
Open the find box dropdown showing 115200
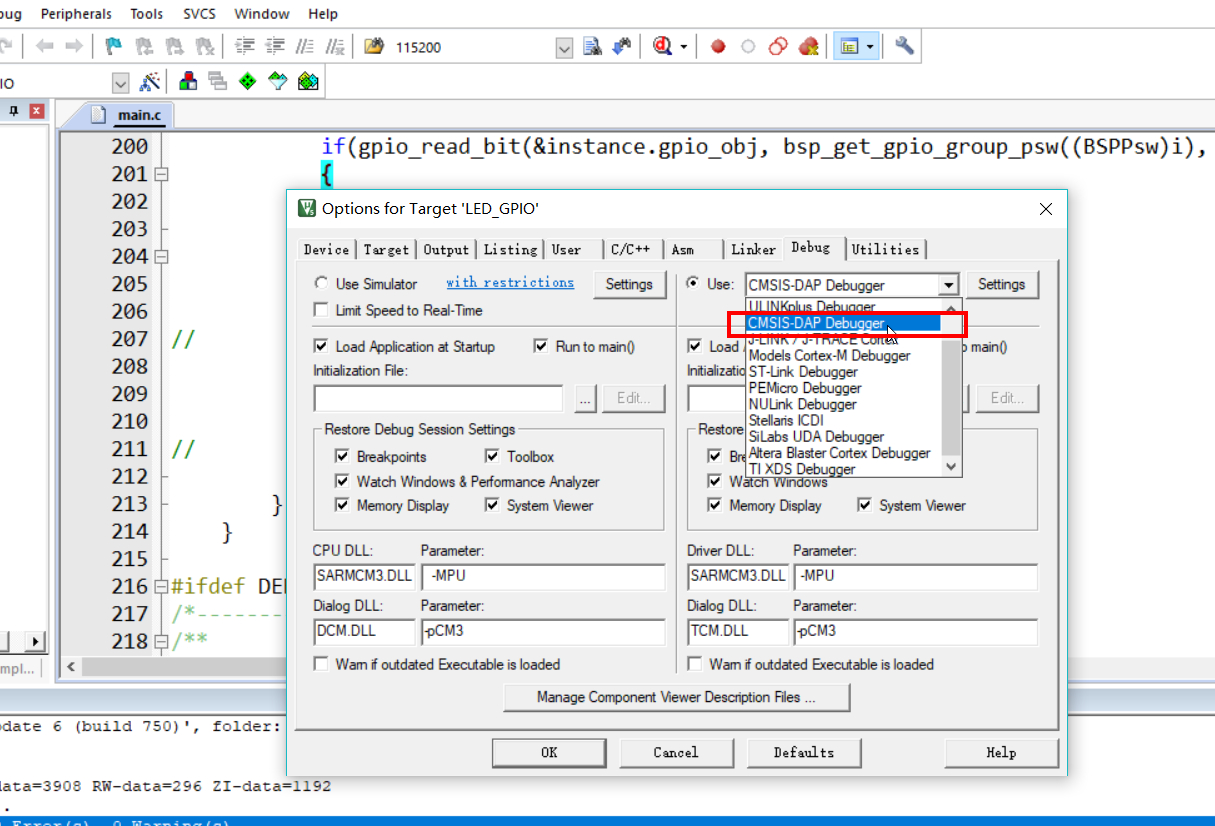[564, 47]
